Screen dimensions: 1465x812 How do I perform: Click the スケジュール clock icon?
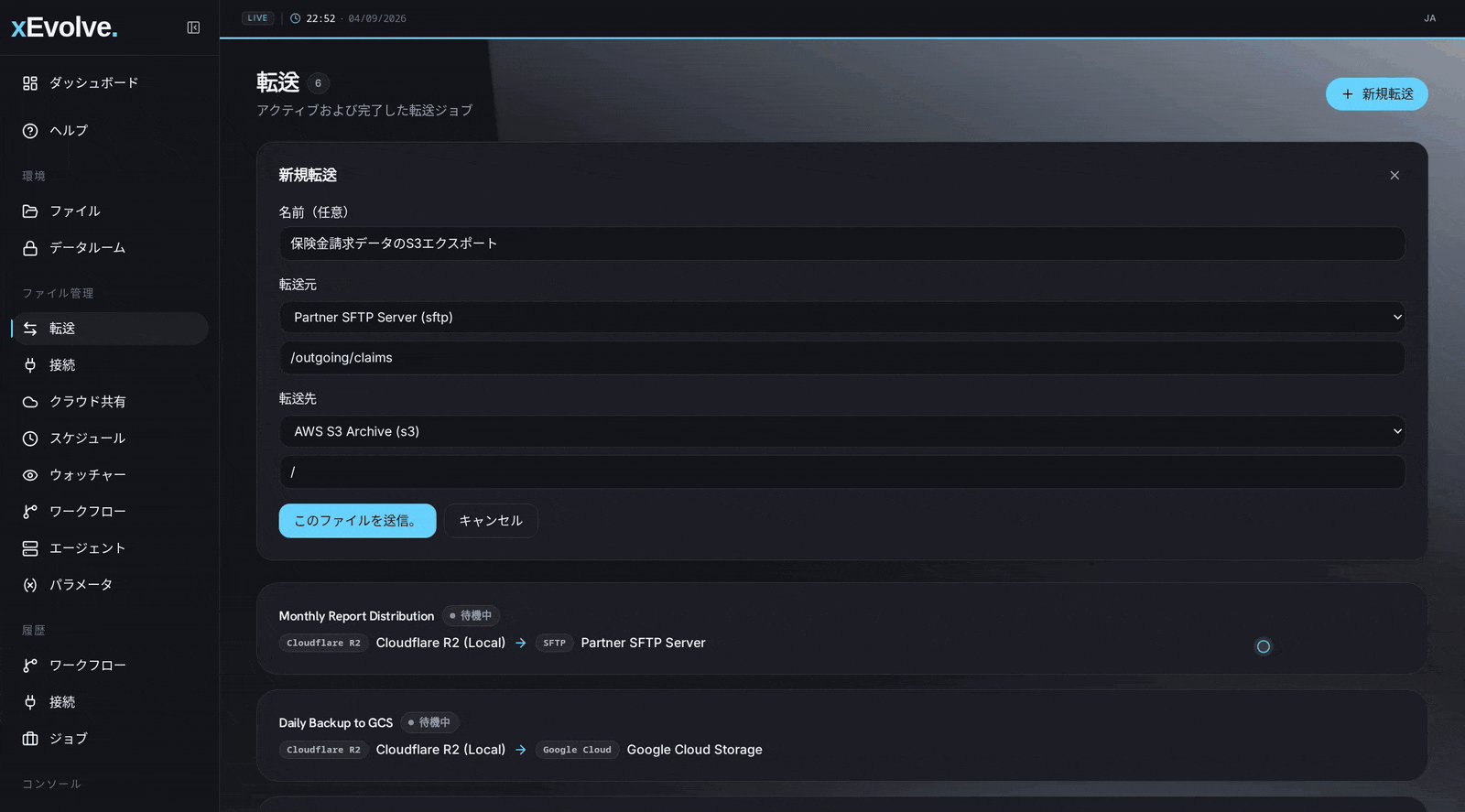(x=30, y=438)
